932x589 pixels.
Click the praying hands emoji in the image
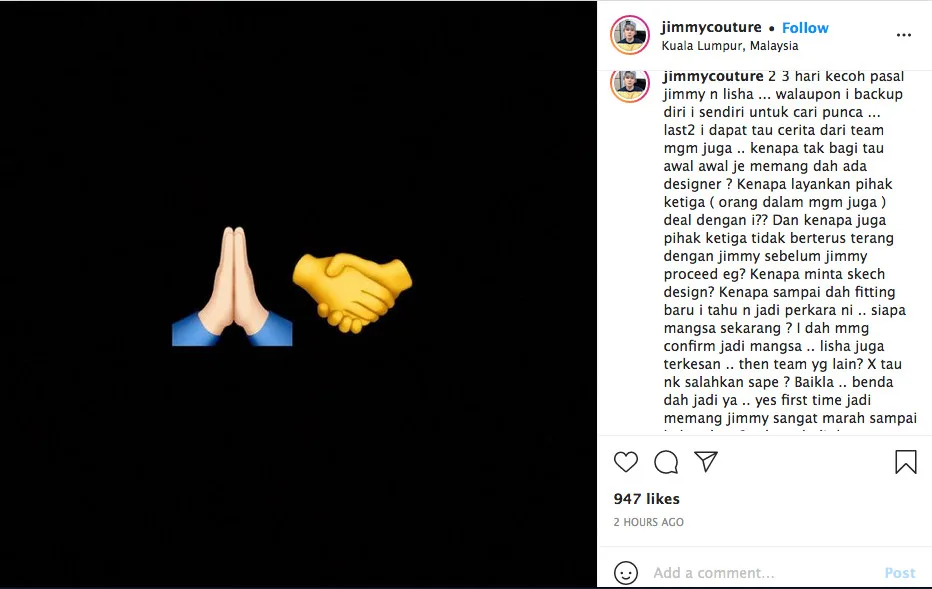click(x=232, y=287)
